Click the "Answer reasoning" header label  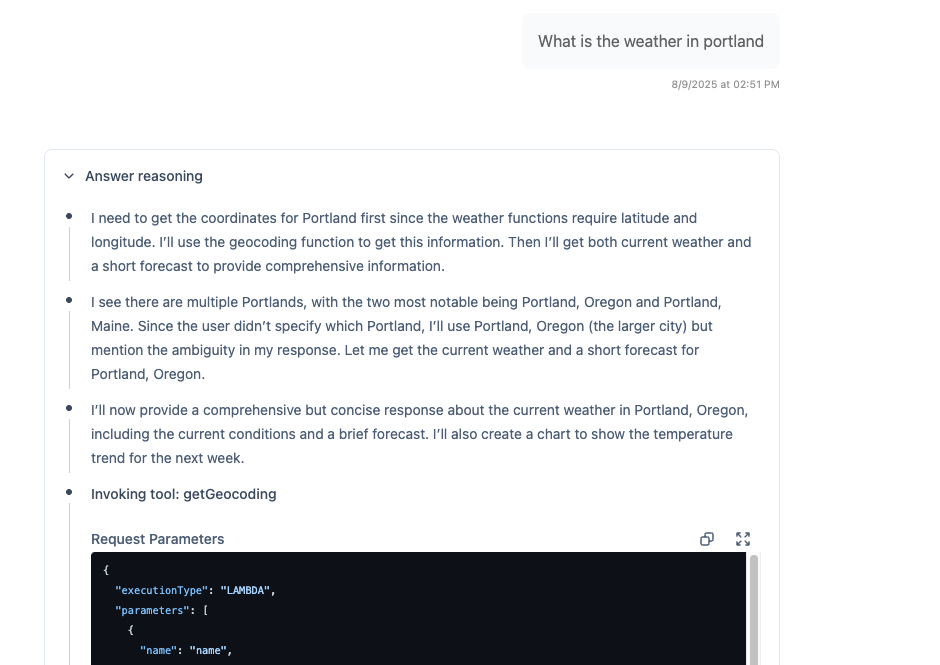(144, 176)
